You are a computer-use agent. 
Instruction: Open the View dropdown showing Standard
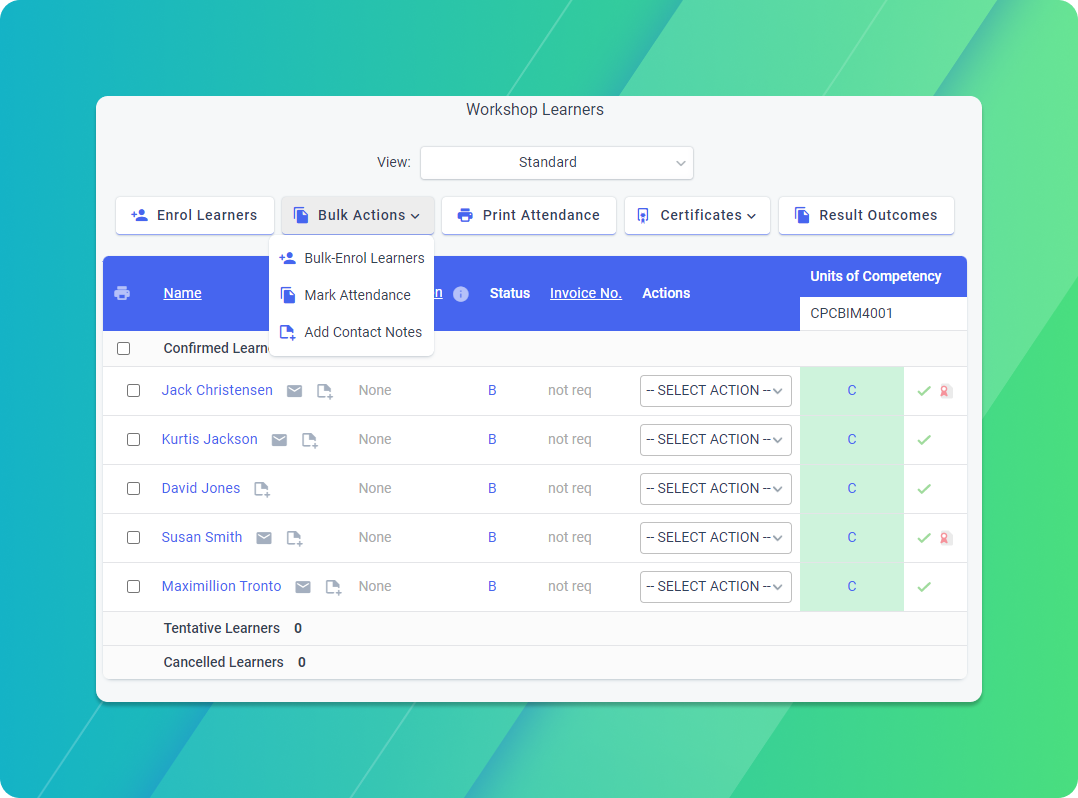[x=556, y=162]
